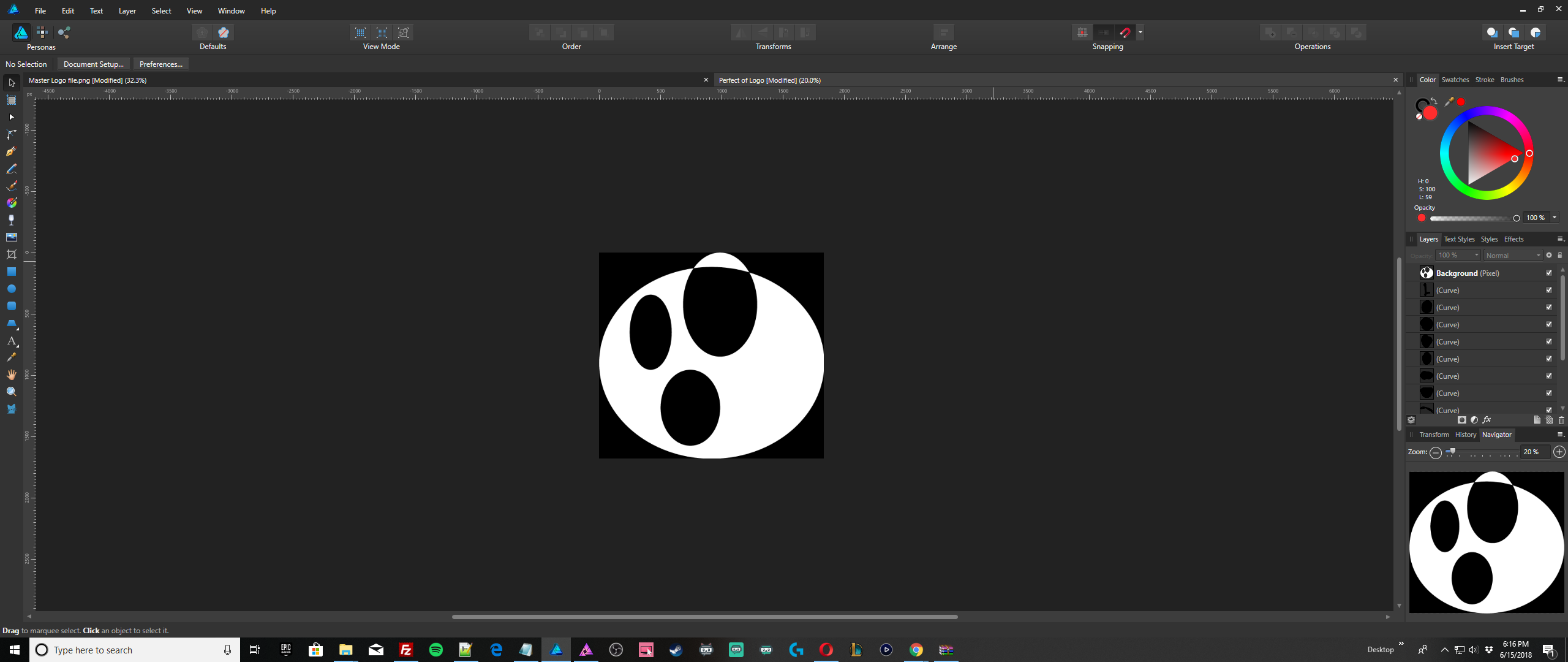Select the Zoom magnifier tool

(x=12, y=392)
